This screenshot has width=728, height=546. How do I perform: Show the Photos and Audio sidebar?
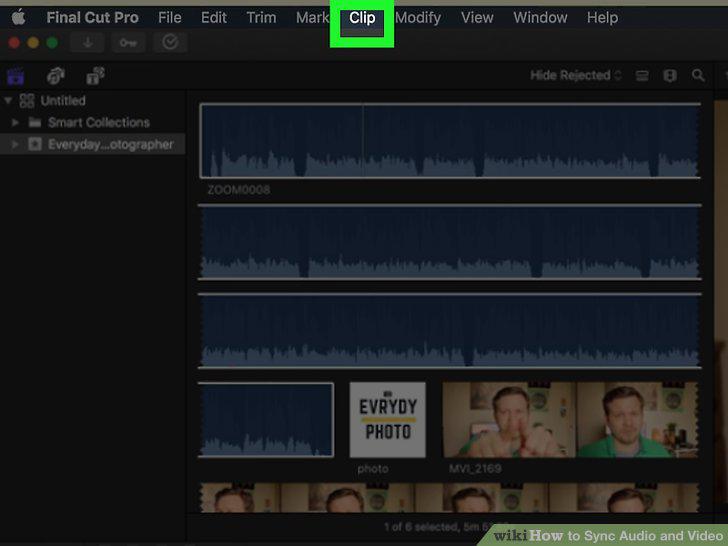point(56,76)
